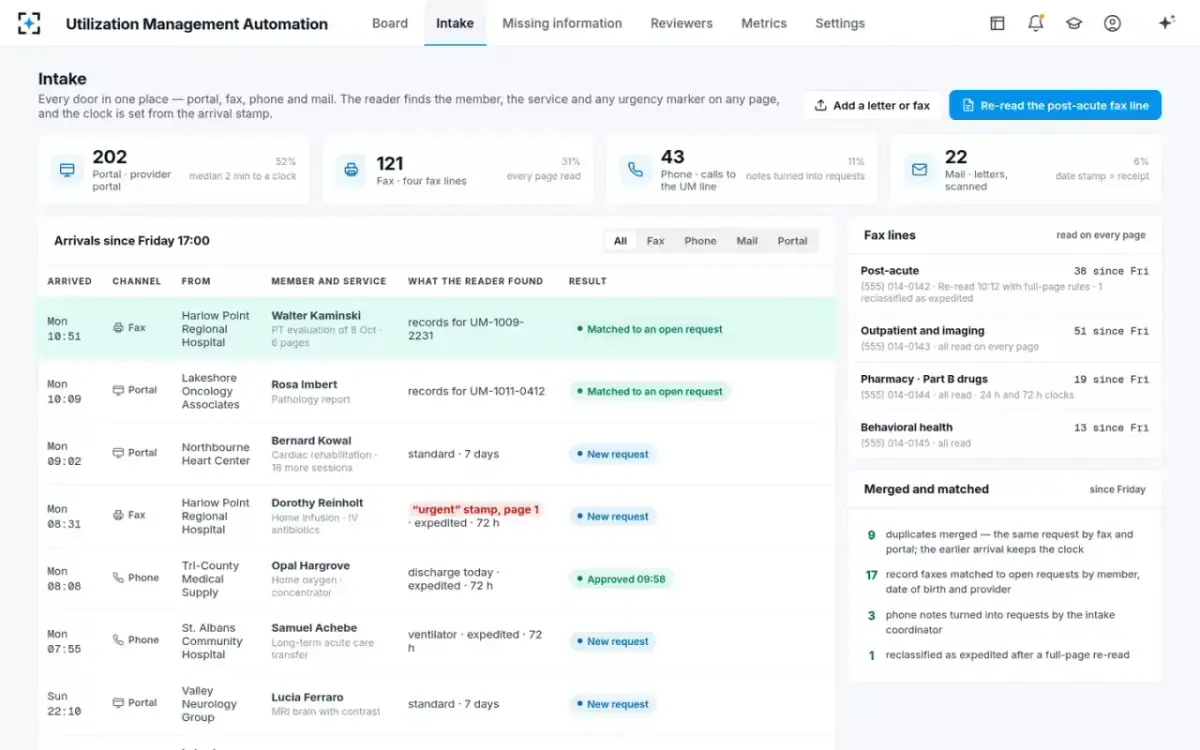
Task: Open the layout panel icon
Action: coord(997,23)
